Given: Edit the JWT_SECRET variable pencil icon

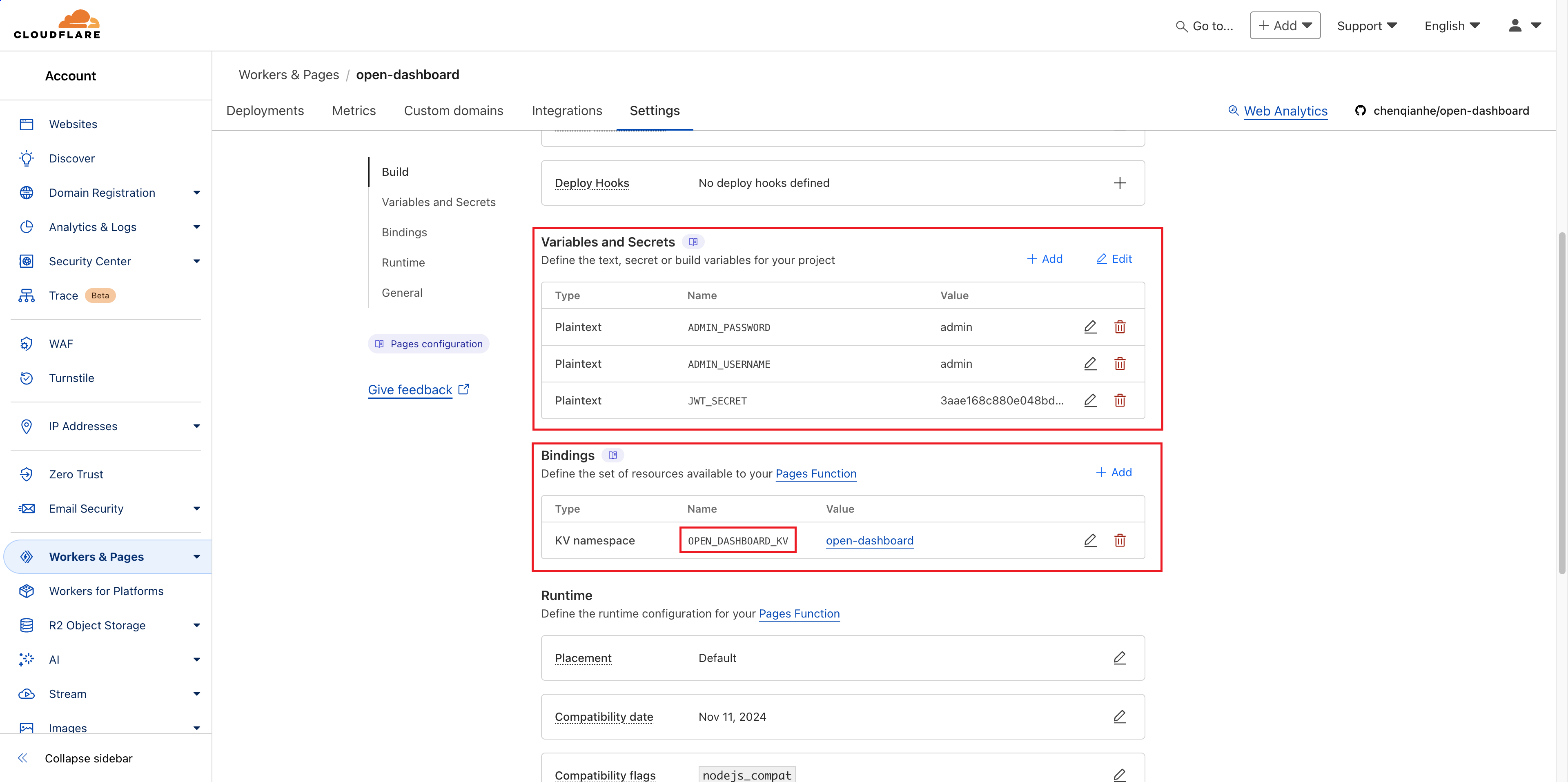Looking at the screenshot, I should tap(1090, 400).
